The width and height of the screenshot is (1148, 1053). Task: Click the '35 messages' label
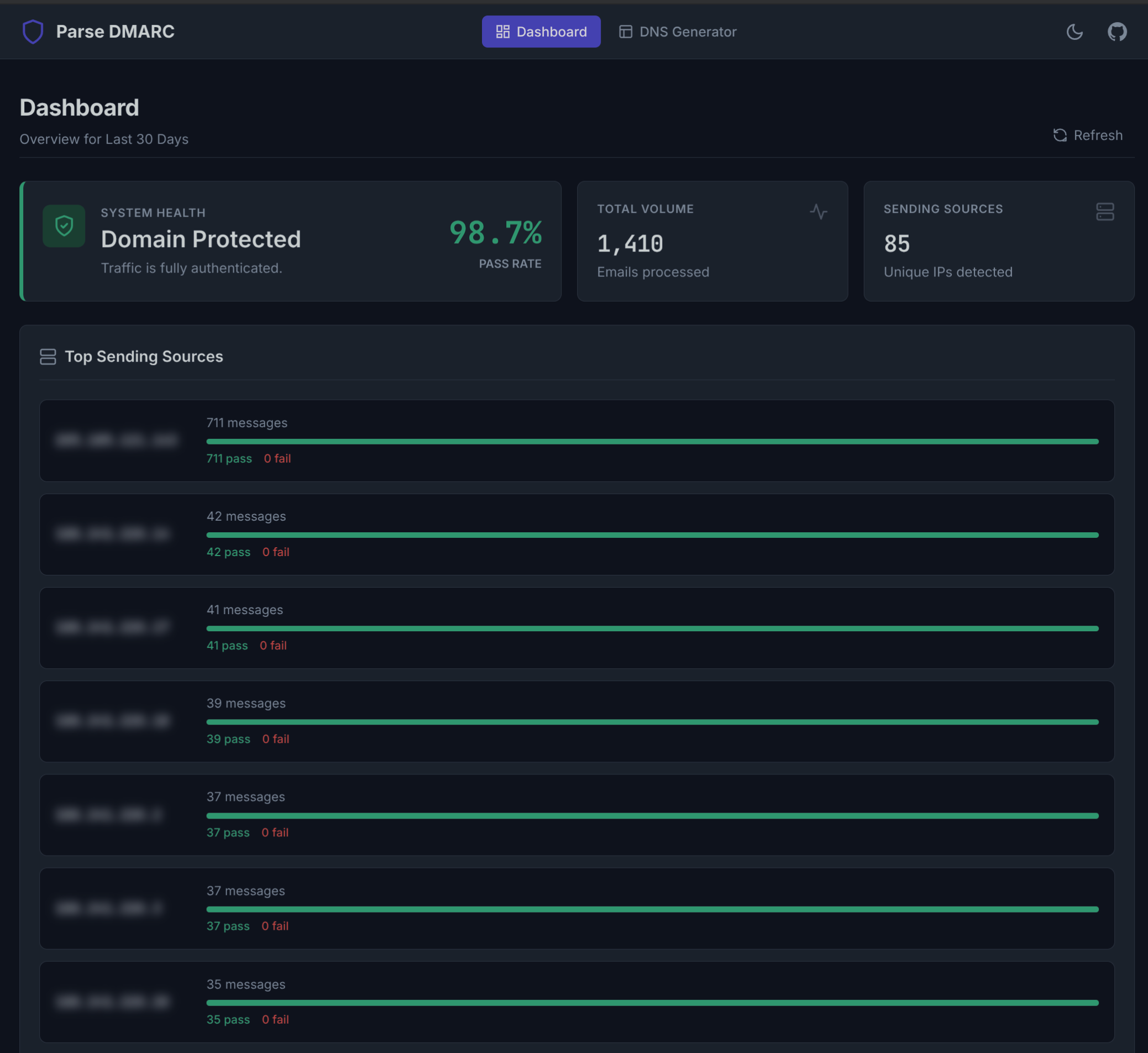[245, 984]
